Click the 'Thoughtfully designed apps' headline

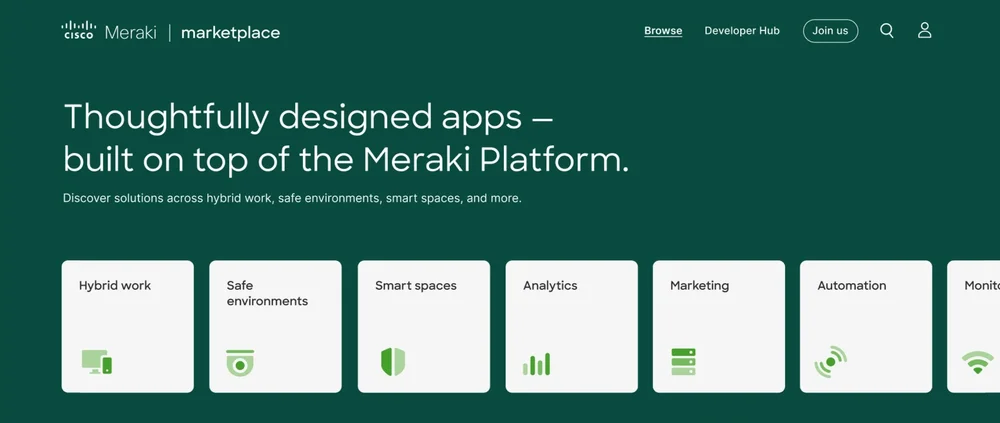coord(346,138)
